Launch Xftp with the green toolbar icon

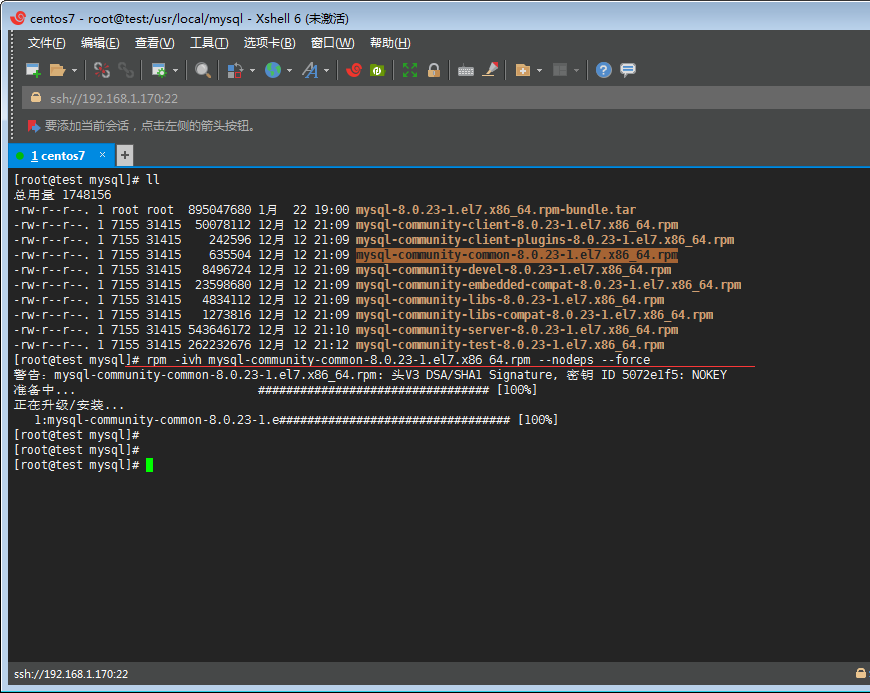tap(377, 70)
